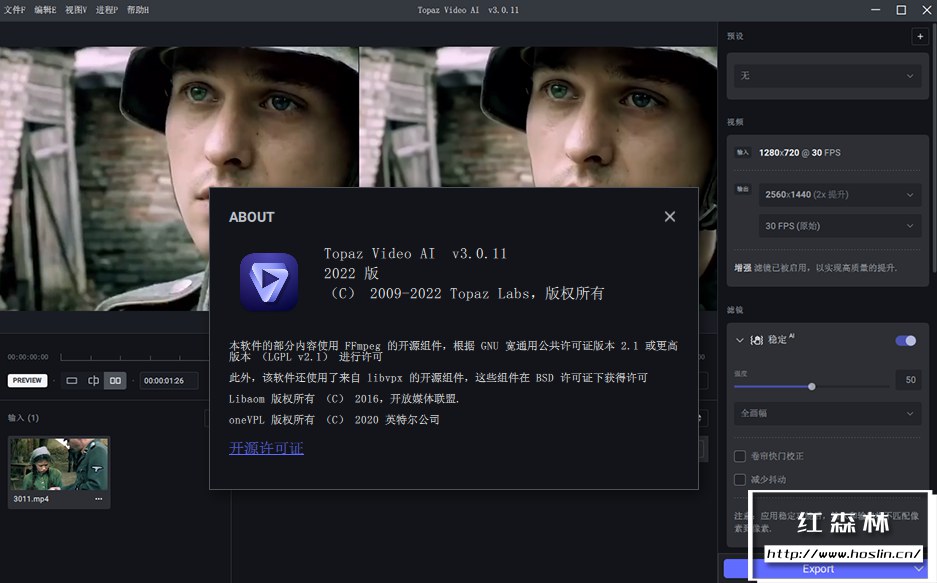Open the 视图V menu
The height and width of the screenshot is (583, 937).
[x=76, y=10]
